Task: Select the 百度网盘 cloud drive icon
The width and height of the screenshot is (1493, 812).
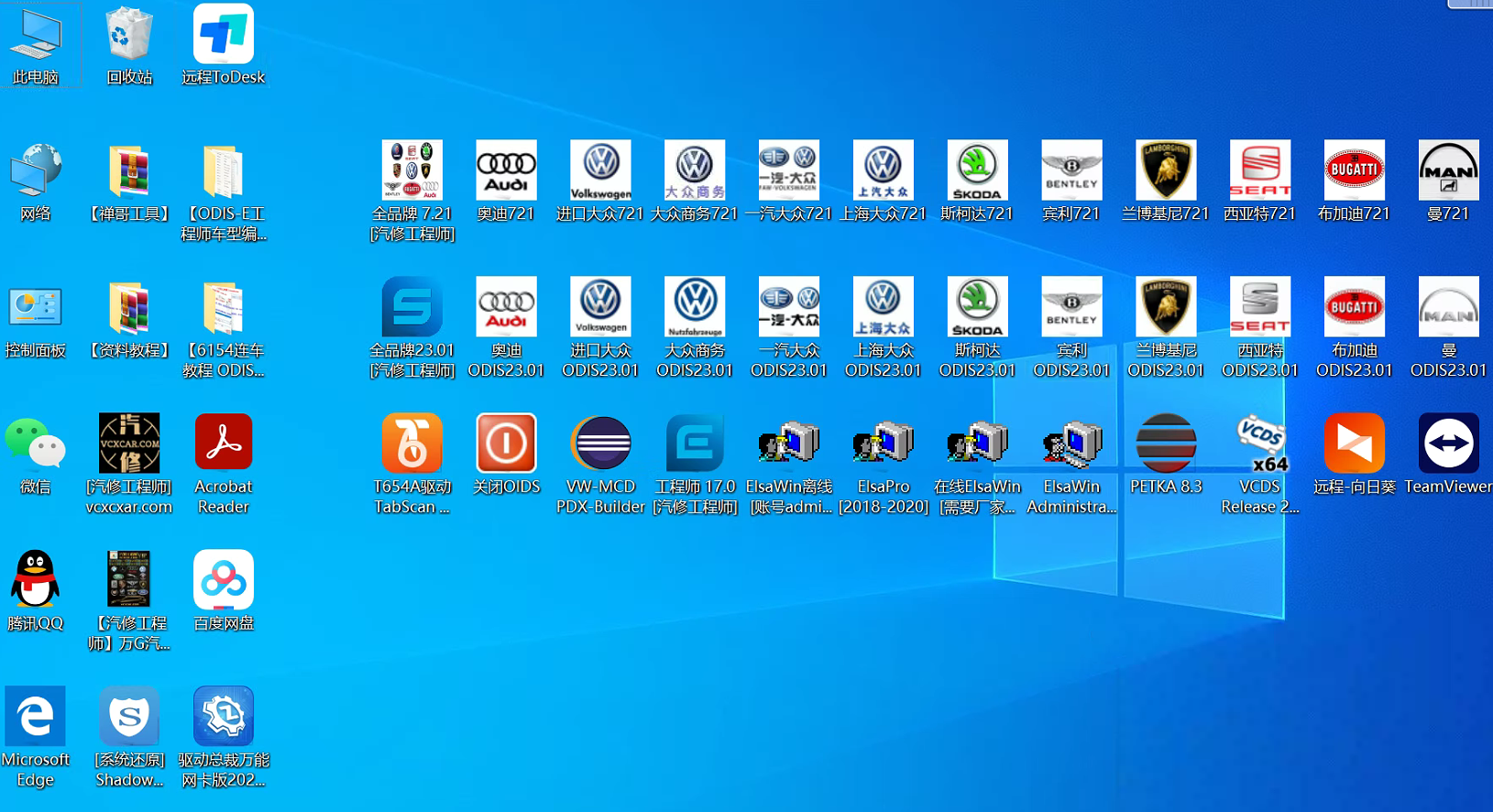Action: (223, 580)
